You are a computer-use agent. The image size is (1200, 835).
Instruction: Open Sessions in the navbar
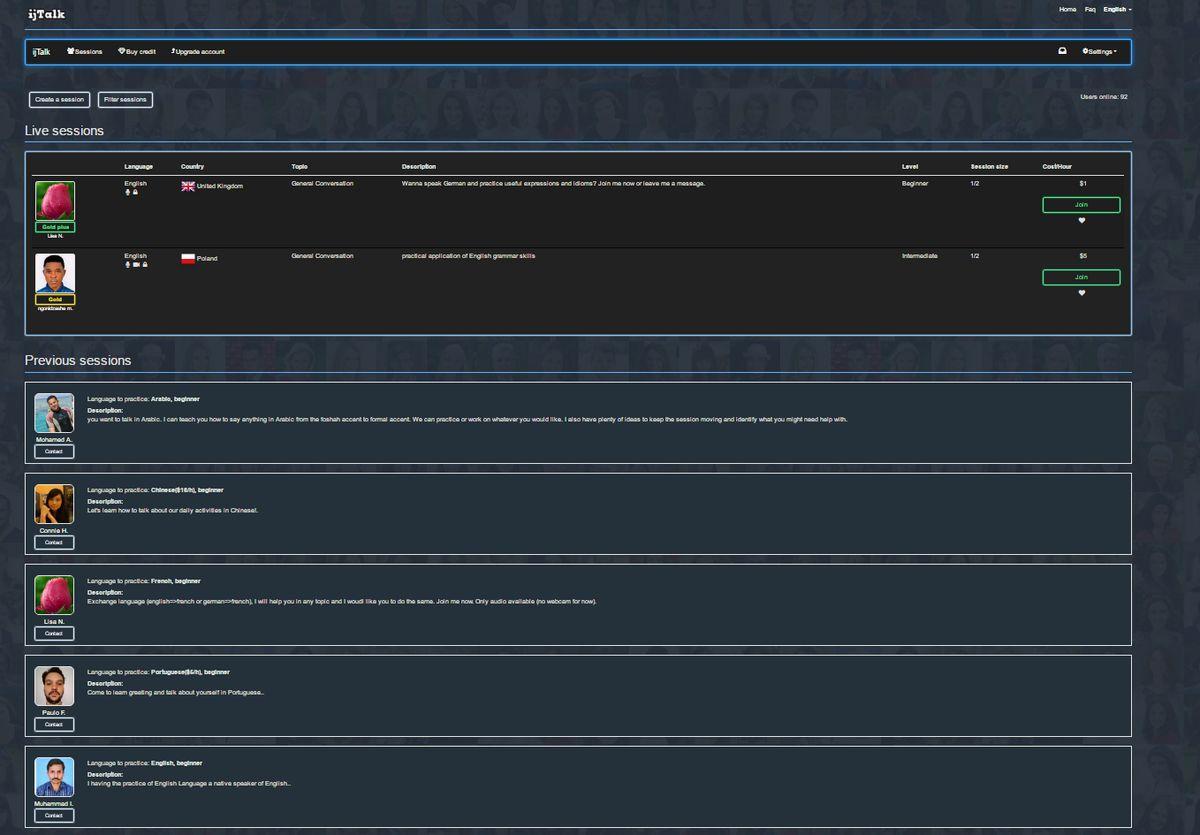coord(85,51)
